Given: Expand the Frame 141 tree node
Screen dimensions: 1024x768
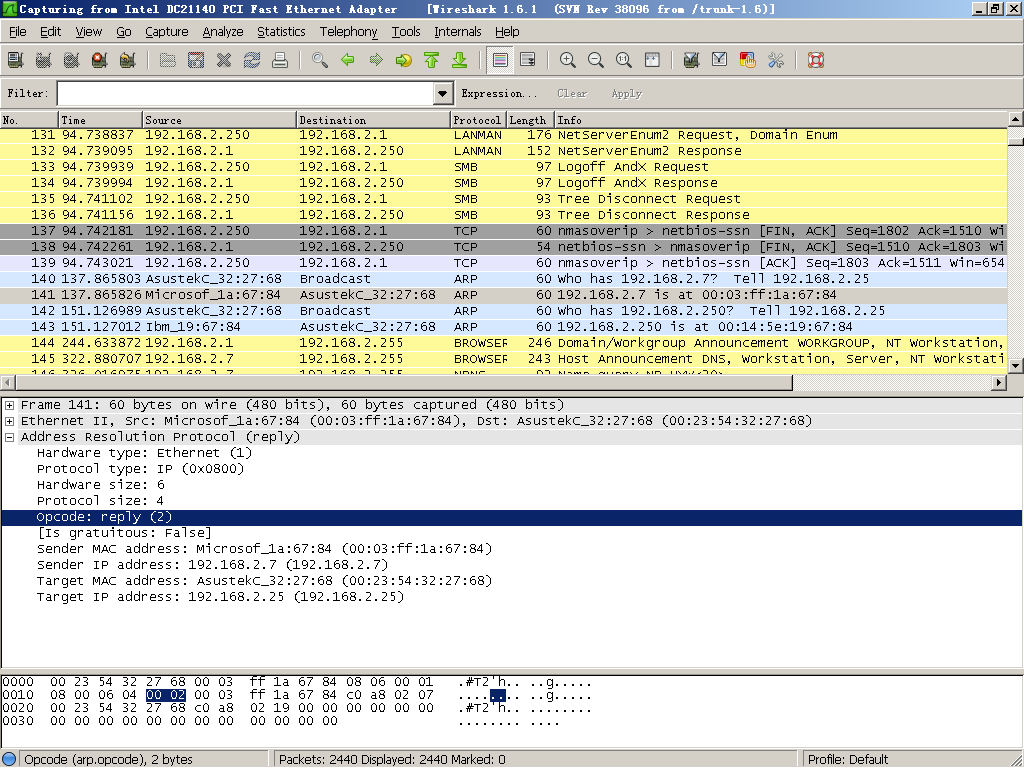Looking at the screenshot, I should 10,405.
